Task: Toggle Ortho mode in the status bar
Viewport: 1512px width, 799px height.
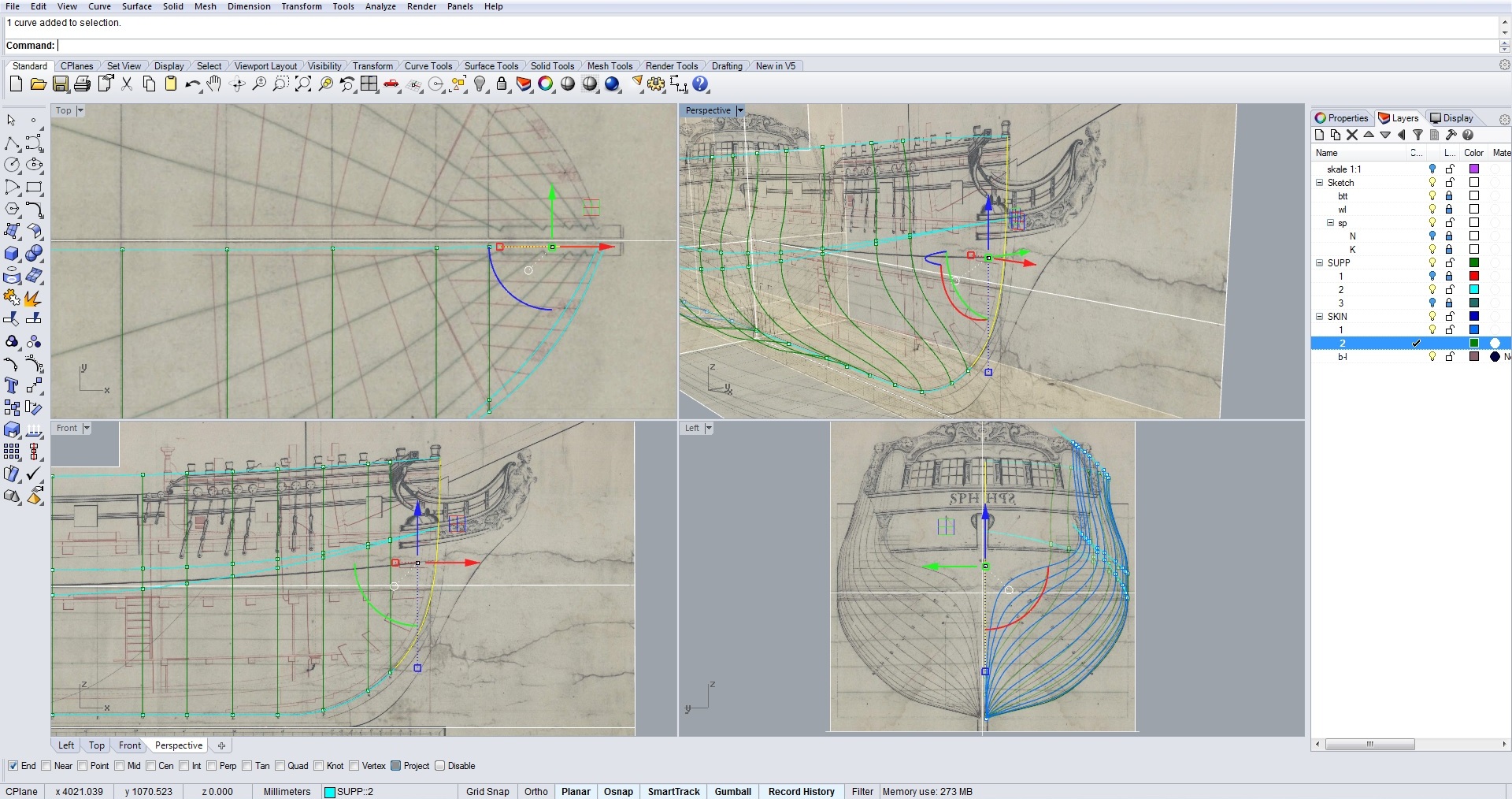Action: (535, 791)
